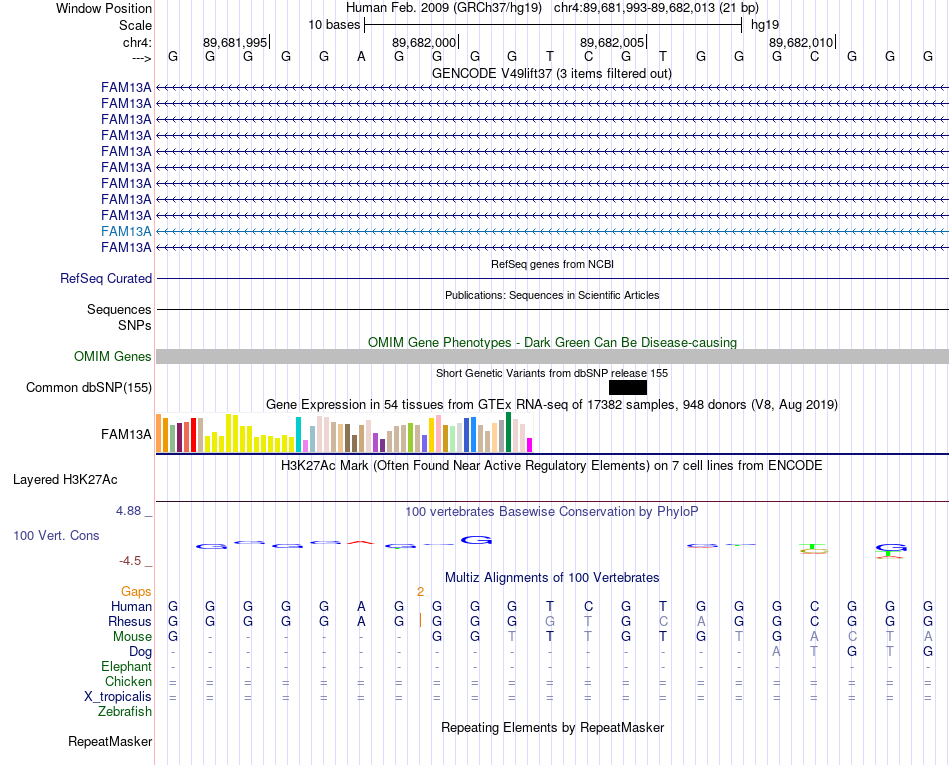Select the Zebrafish species label
The width and height of the screenshot is (950, 765).
click(125, 712)
